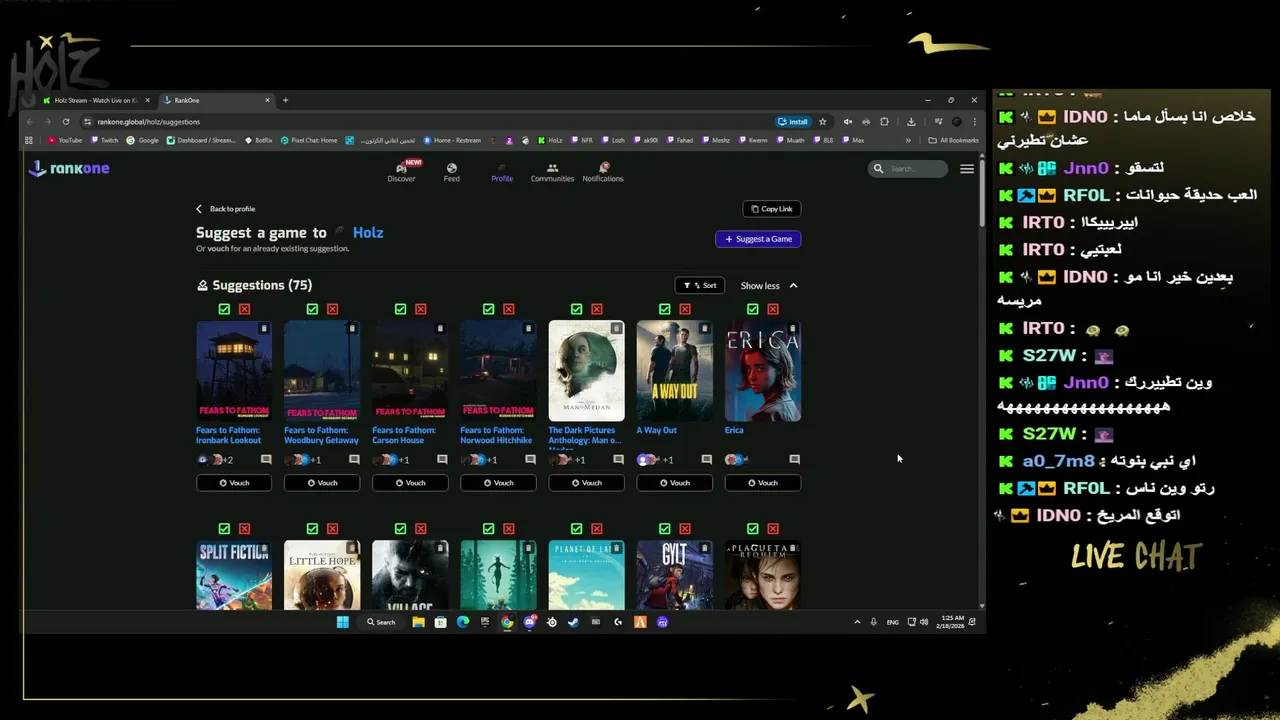
Task: Delete Fears to Fathom: Ironbark Lookout suggestion (trash icon)
Action: pos(264,328)
